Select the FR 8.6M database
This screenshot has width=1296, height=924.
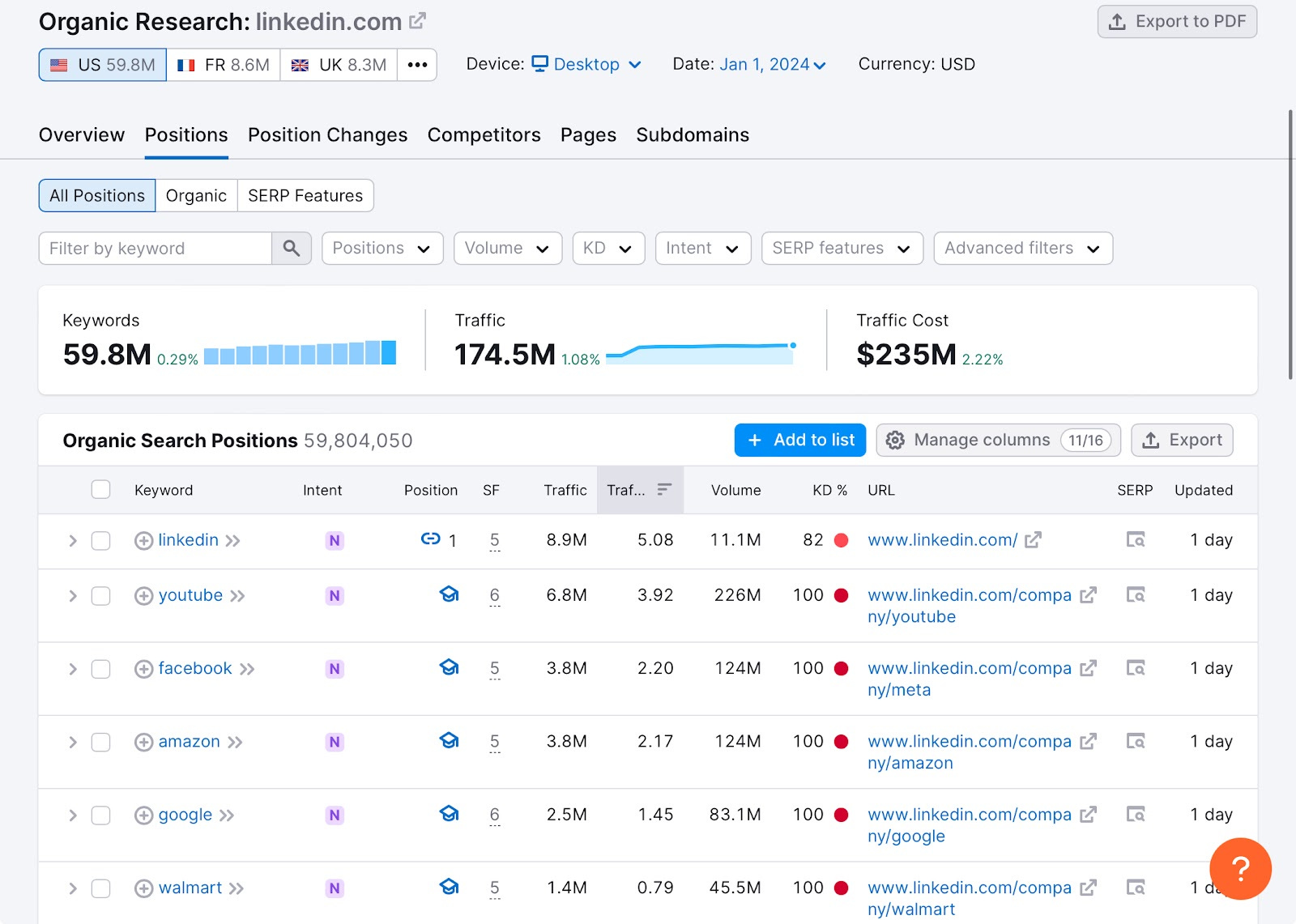224,65
